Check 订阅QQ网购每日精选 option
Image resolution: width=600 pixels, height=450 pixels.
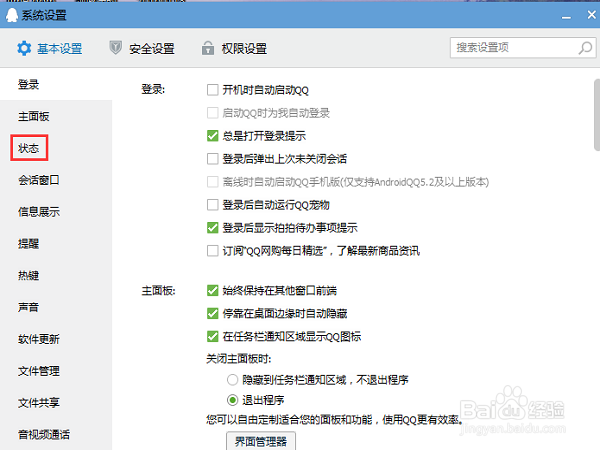tap(212, 251)
